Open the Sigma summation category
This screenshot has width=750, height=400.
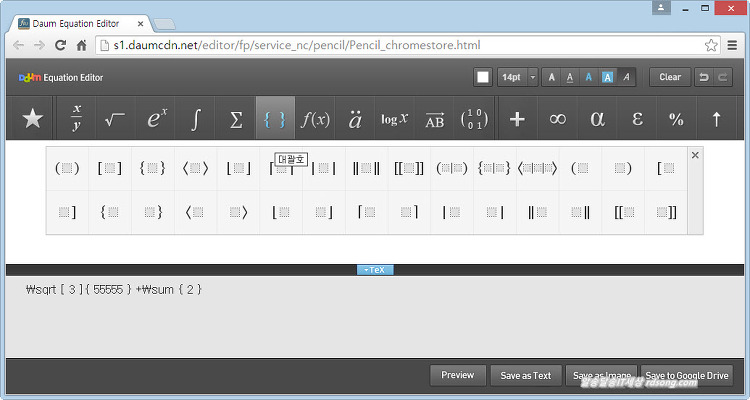(x=236, y=119)
